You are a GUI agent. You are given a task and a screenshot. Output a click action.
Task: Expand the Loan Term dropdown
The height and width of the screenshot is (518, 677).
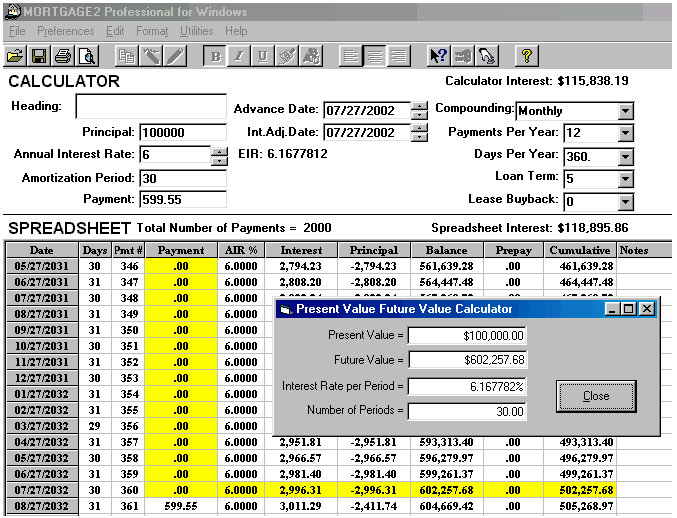(x=625, y=179)
